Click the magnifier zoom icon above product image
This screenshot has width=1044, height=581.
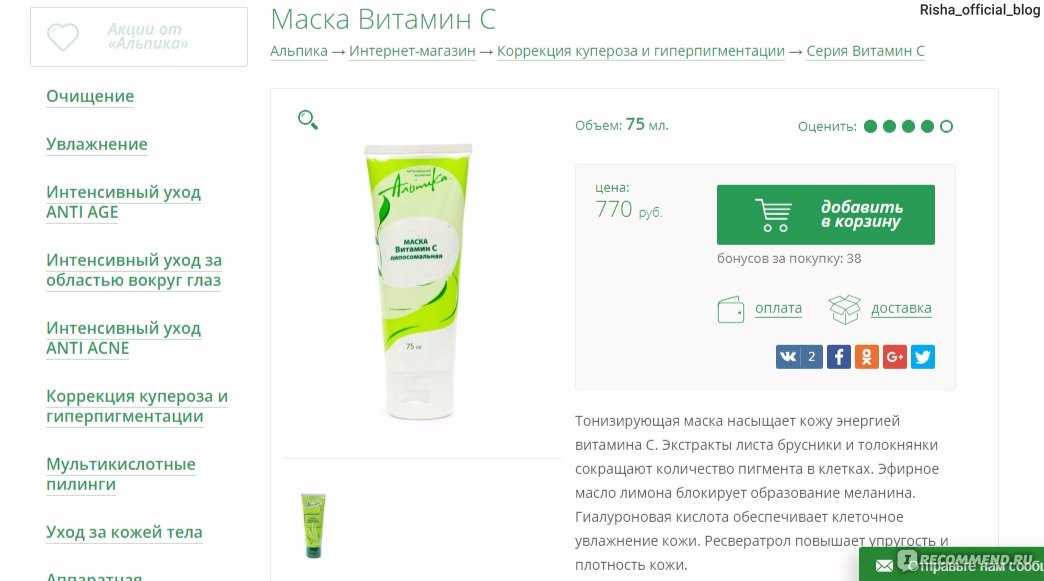click(308, 120)
